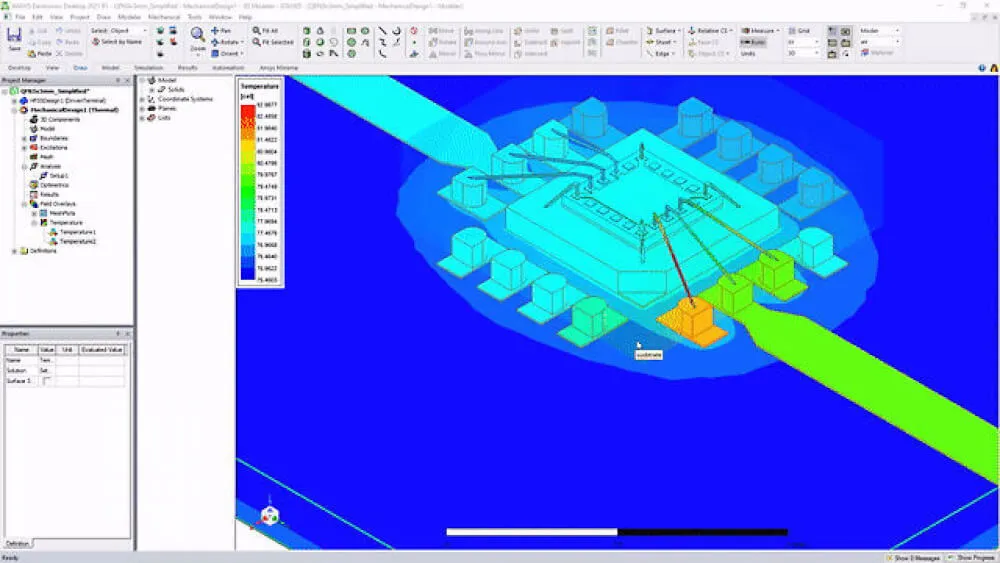The width and height of the screenshot is (1000, 563).
Task: Select the Pan tool
Action: (221, 31)
